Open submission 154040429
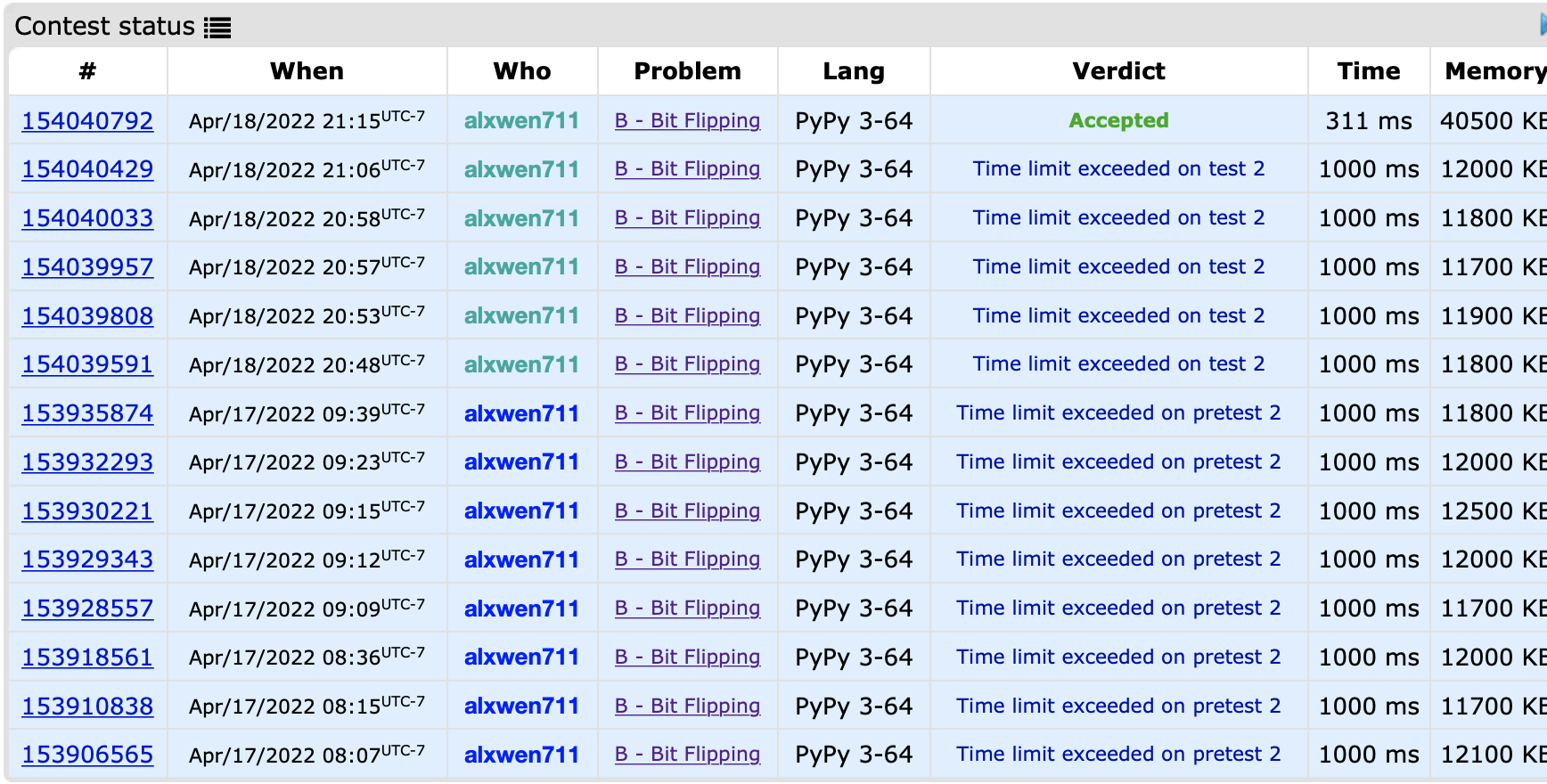1547x784 pixels. click(87, 169)
